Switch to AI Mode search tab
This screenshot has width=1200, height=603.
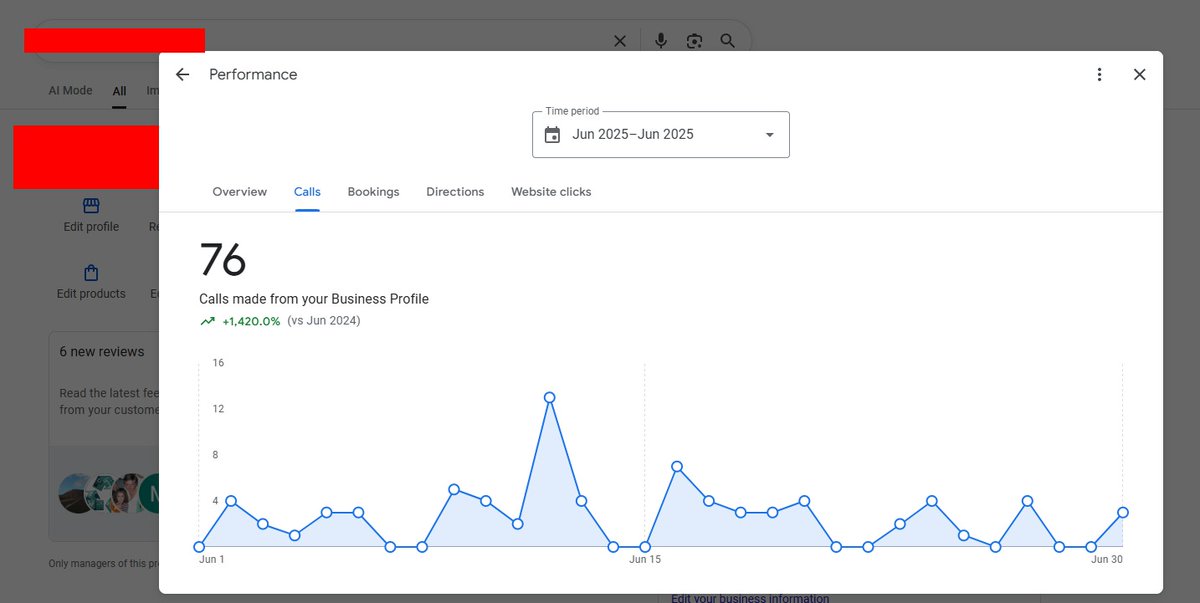(x=70, y=90)
